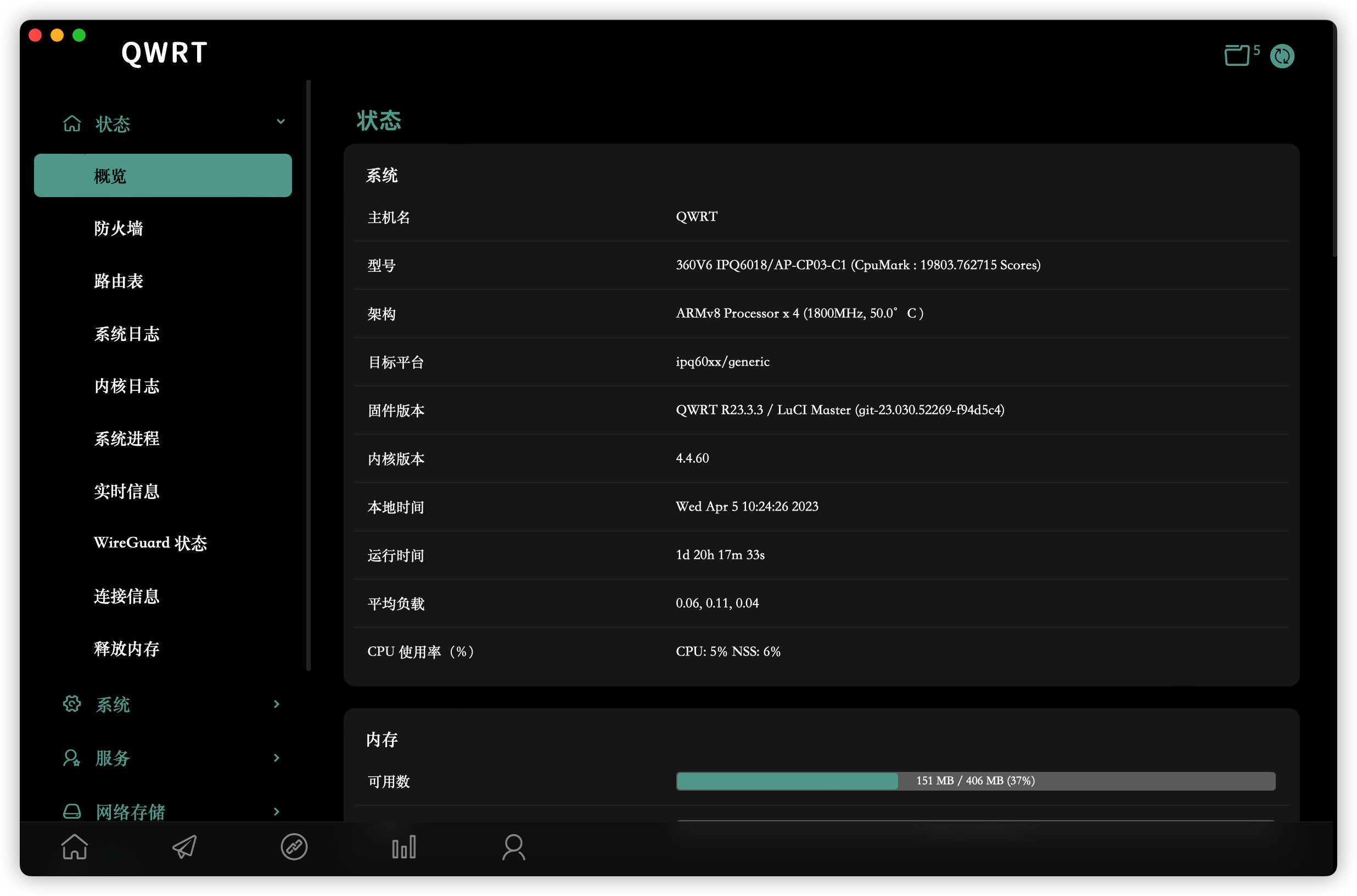Viewport: 1357px width, 896px height.
Task: Open WireGuard 状态 page
Action: 150,543
